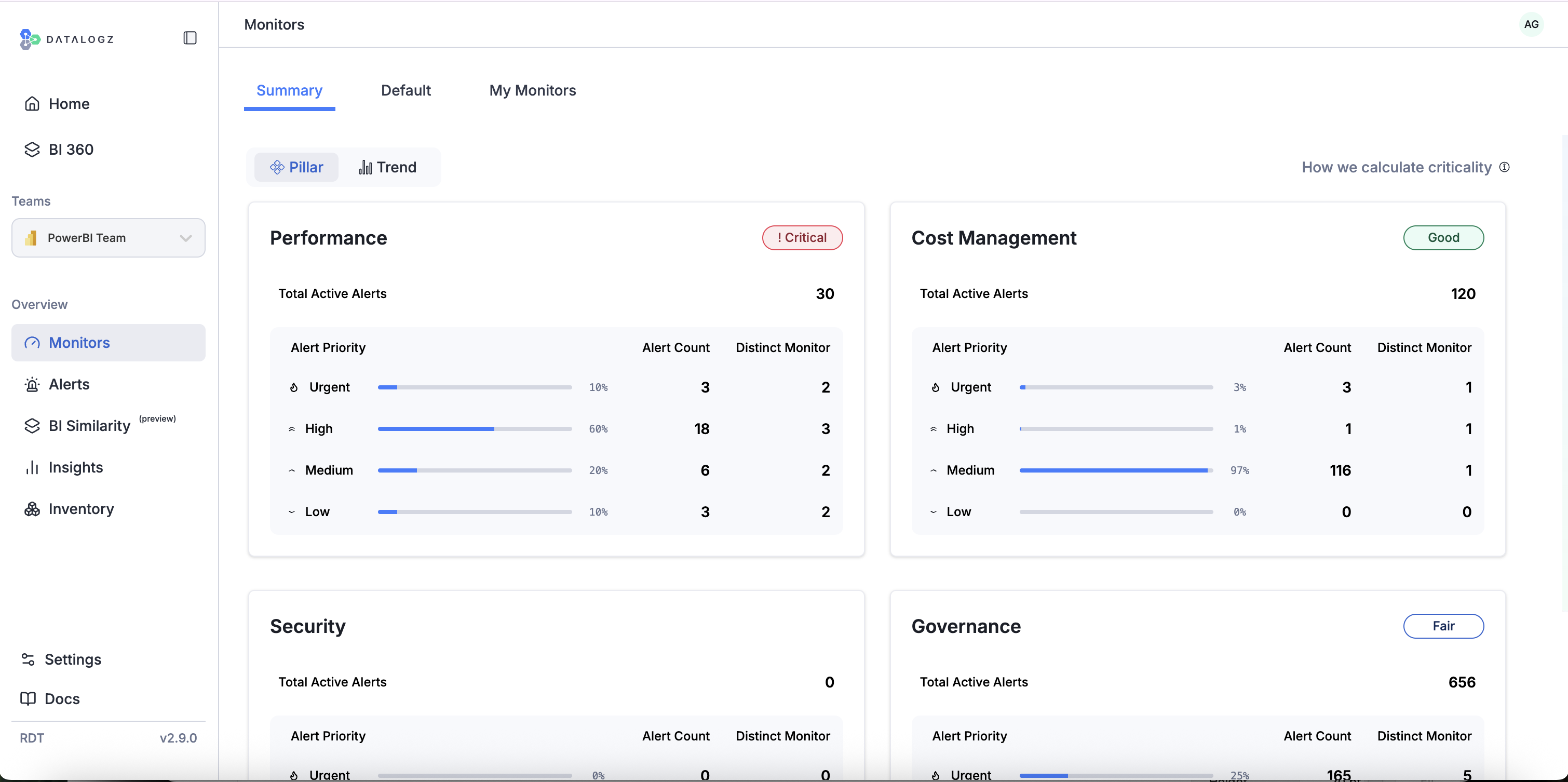The width and height of the screenshot is (1568, 782).
Task: Open BI 360 section
Action: (x=71, y=150)
